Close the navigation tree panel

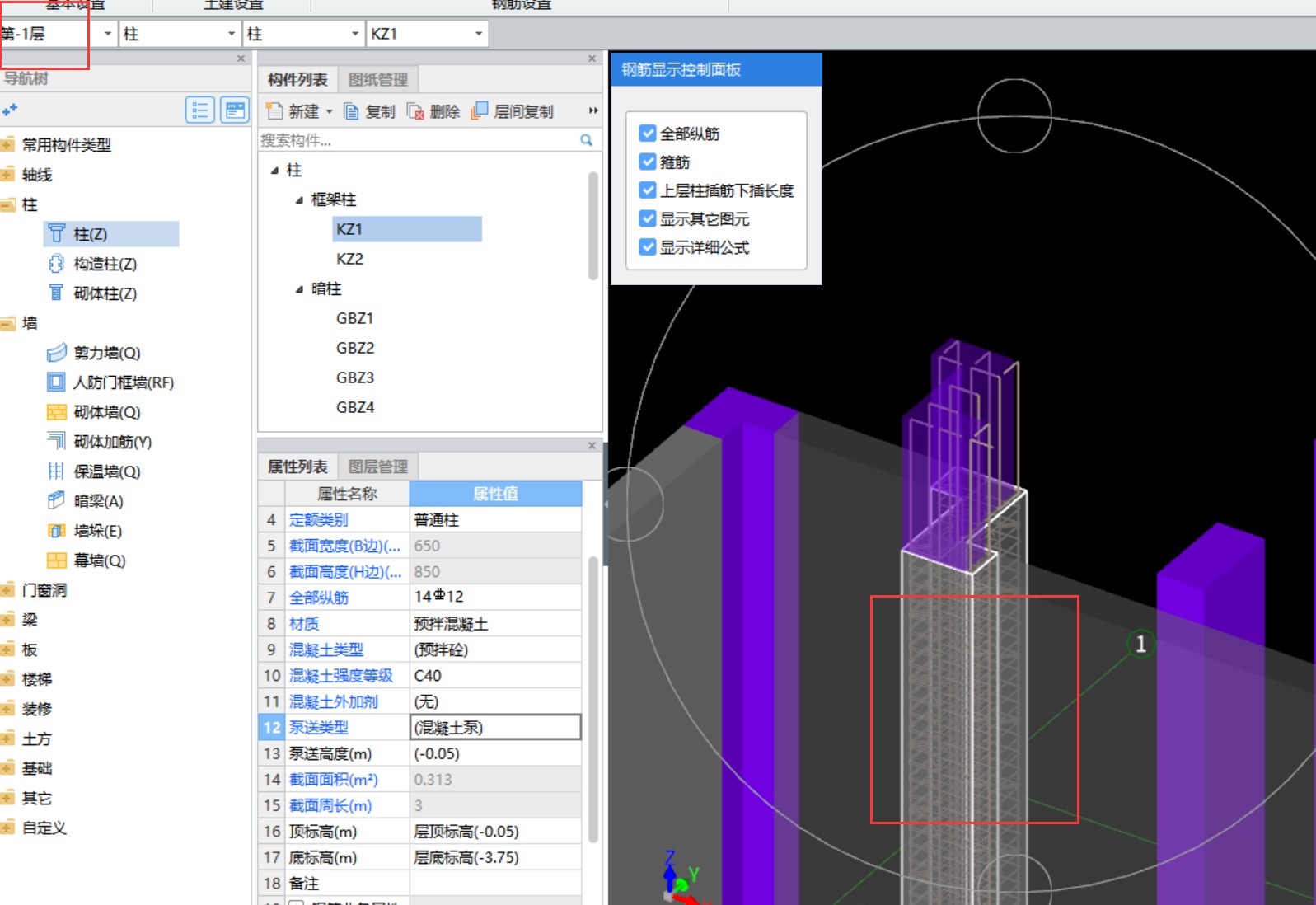click(241, 59)
